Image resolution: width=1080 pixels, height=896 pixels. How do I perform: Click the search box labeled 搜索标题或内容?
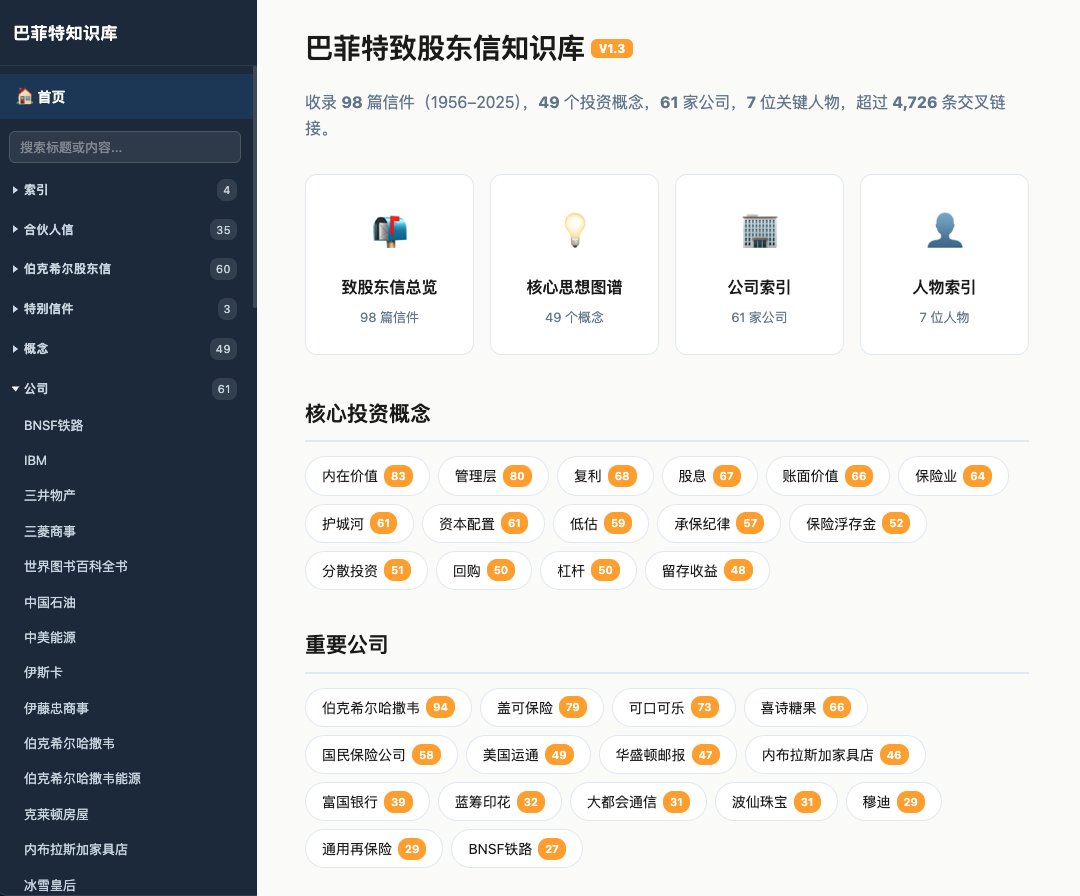click(x=124, y=147)
